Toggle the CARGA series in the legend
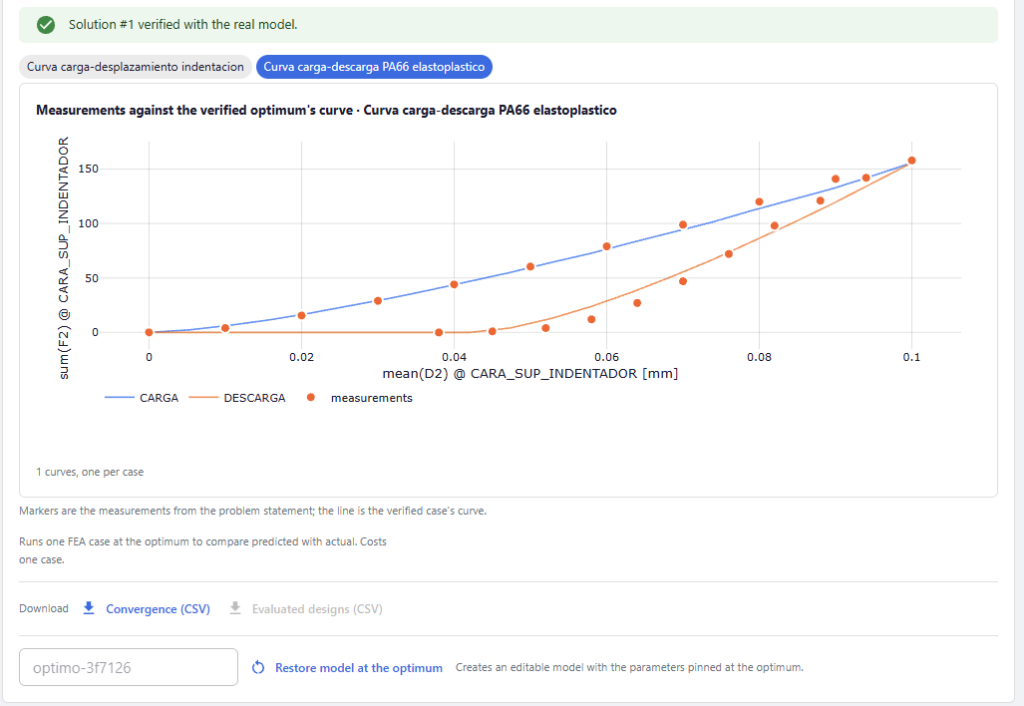The width and height of the screenshot is (1024, 706). coord(142,398)
